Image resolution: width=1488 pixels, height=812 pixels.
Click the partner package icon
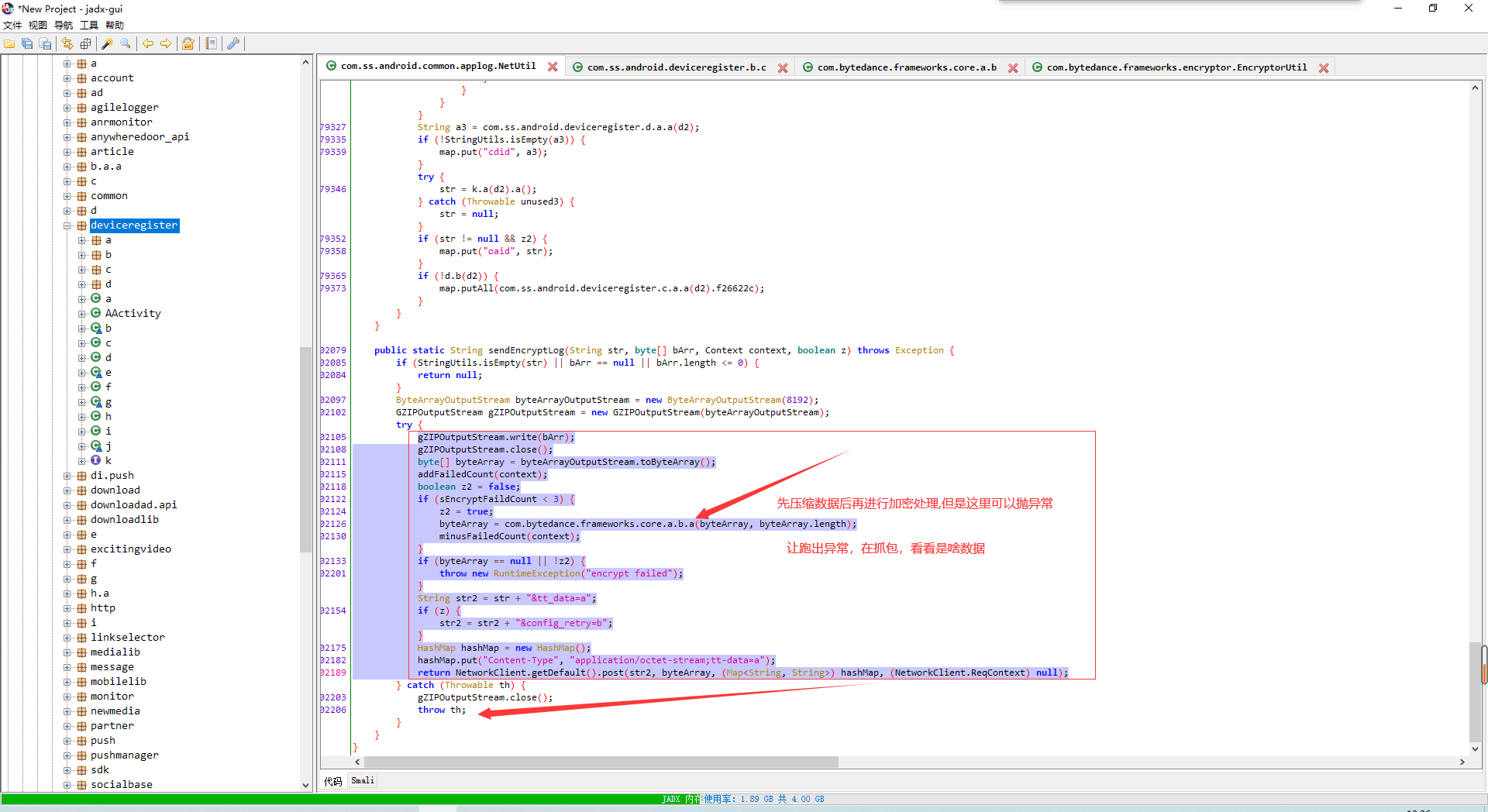point(81,726)
